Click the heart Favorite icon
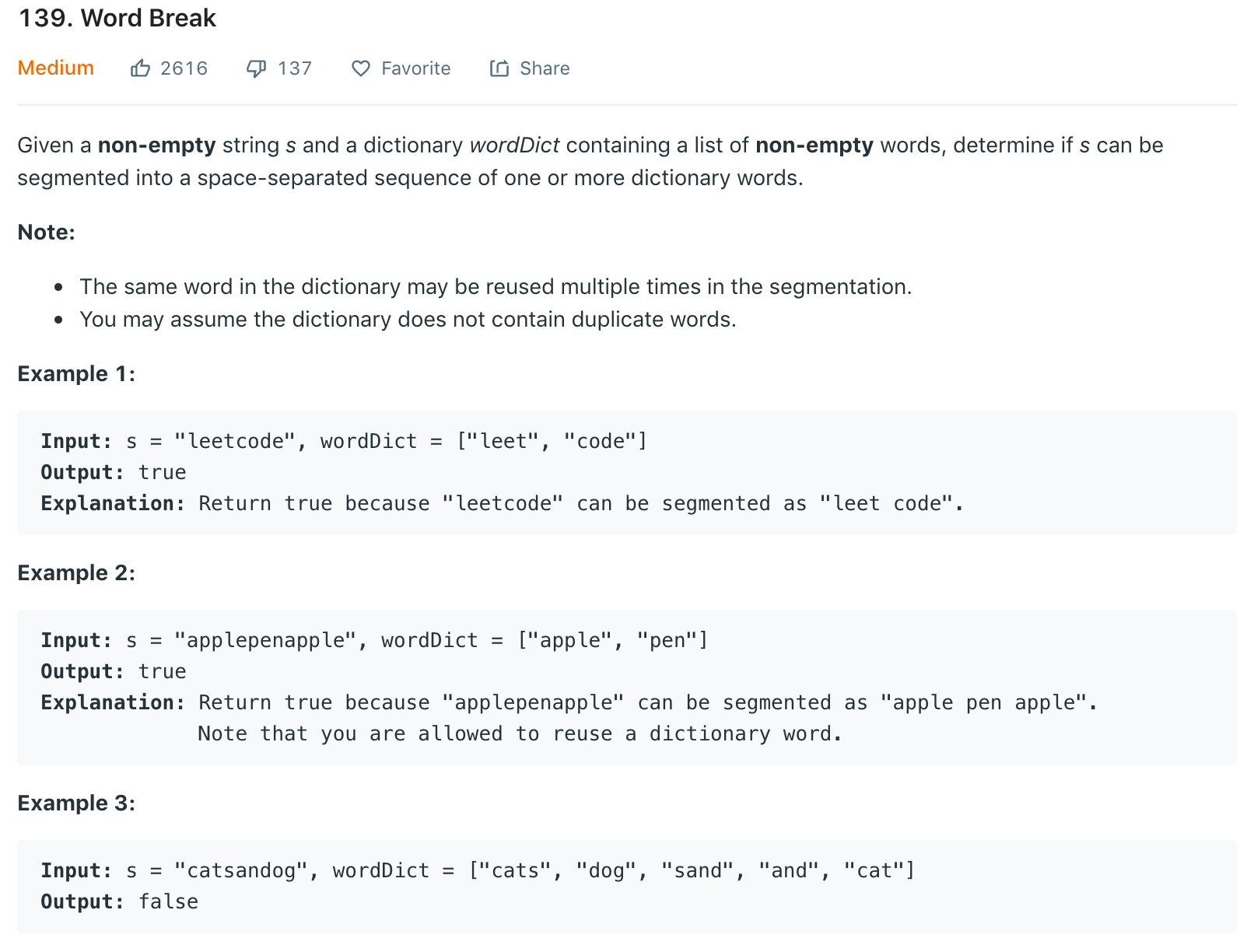The width and height of the screenshot is (1254, 952). point(361,68)
